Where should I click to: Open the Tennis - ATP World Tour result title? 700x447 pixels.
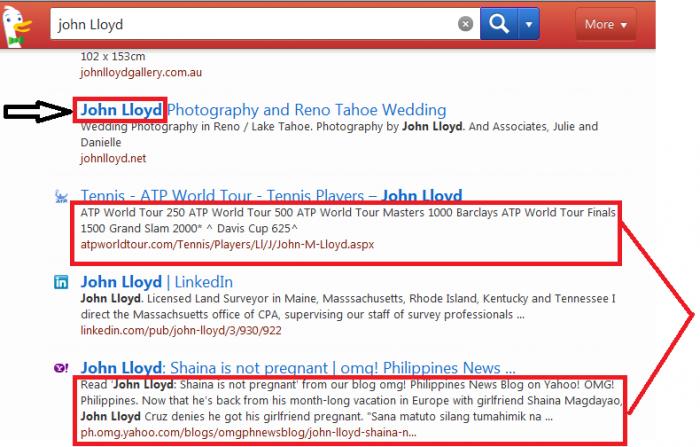pos(271,195)
